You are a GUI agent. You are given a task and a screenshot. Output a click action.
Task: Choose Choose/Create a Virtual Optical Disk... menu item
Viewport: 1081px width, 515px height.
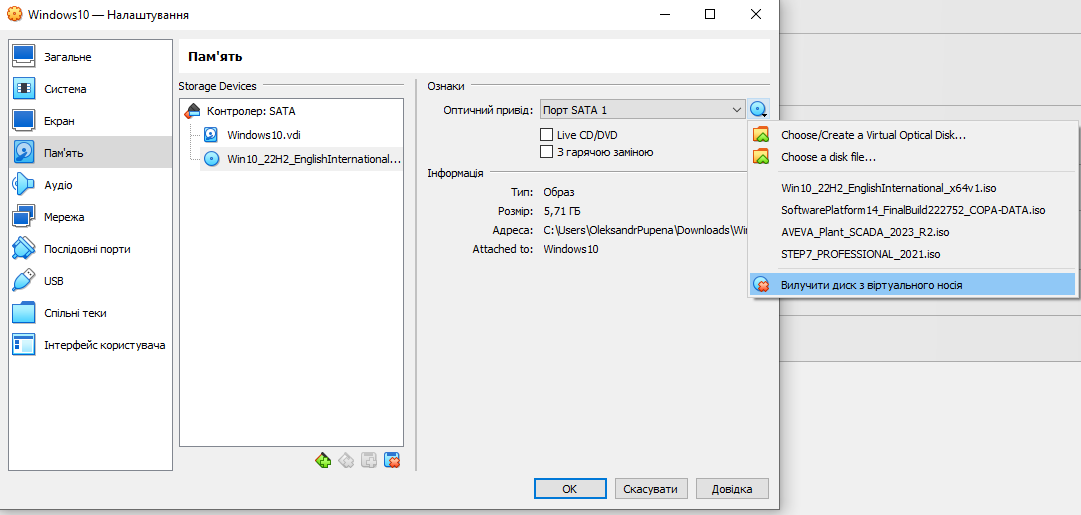[912, 135]
